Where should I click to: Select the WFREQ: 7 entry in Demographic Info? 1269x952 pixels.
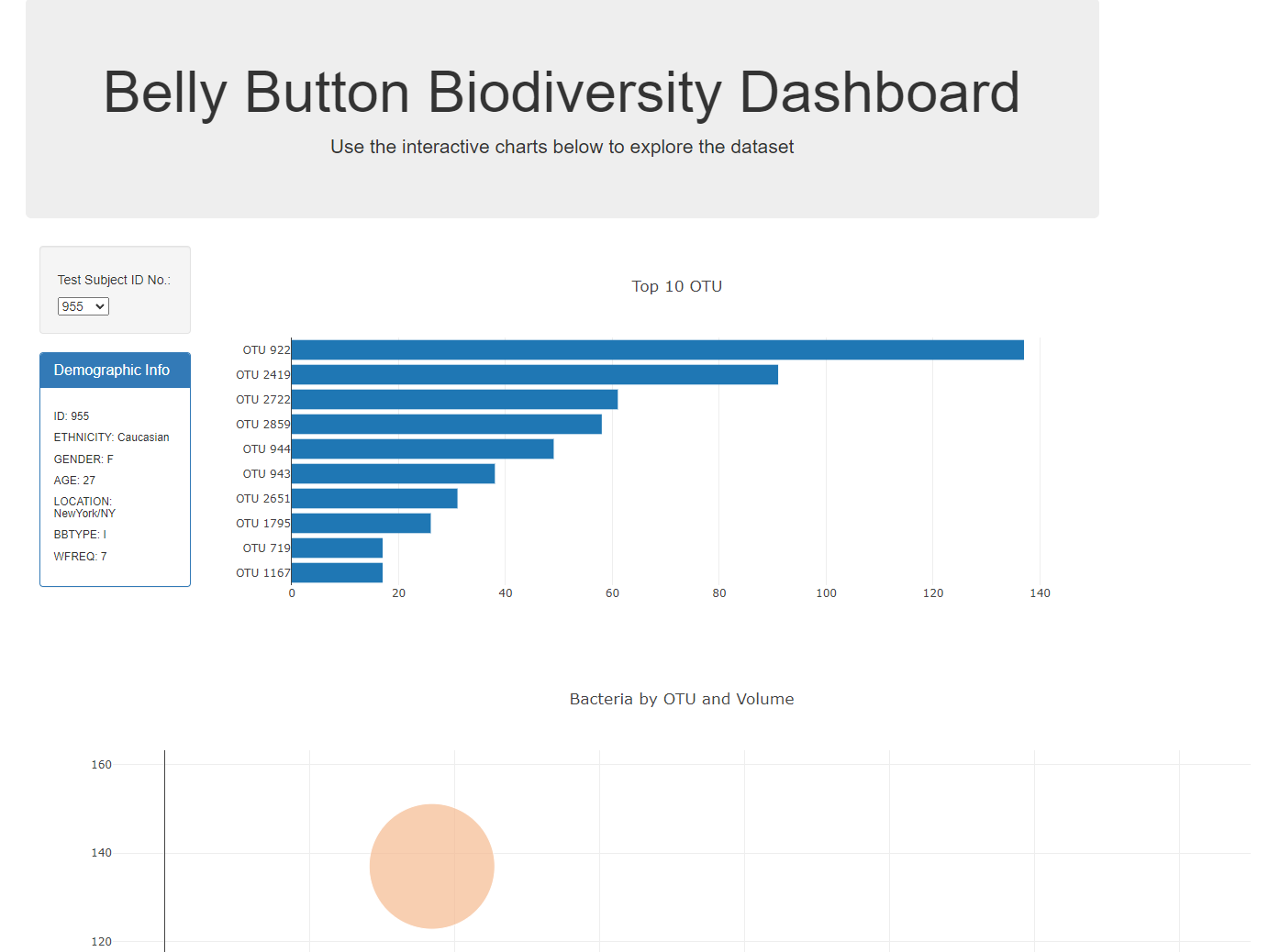point(80,556)
